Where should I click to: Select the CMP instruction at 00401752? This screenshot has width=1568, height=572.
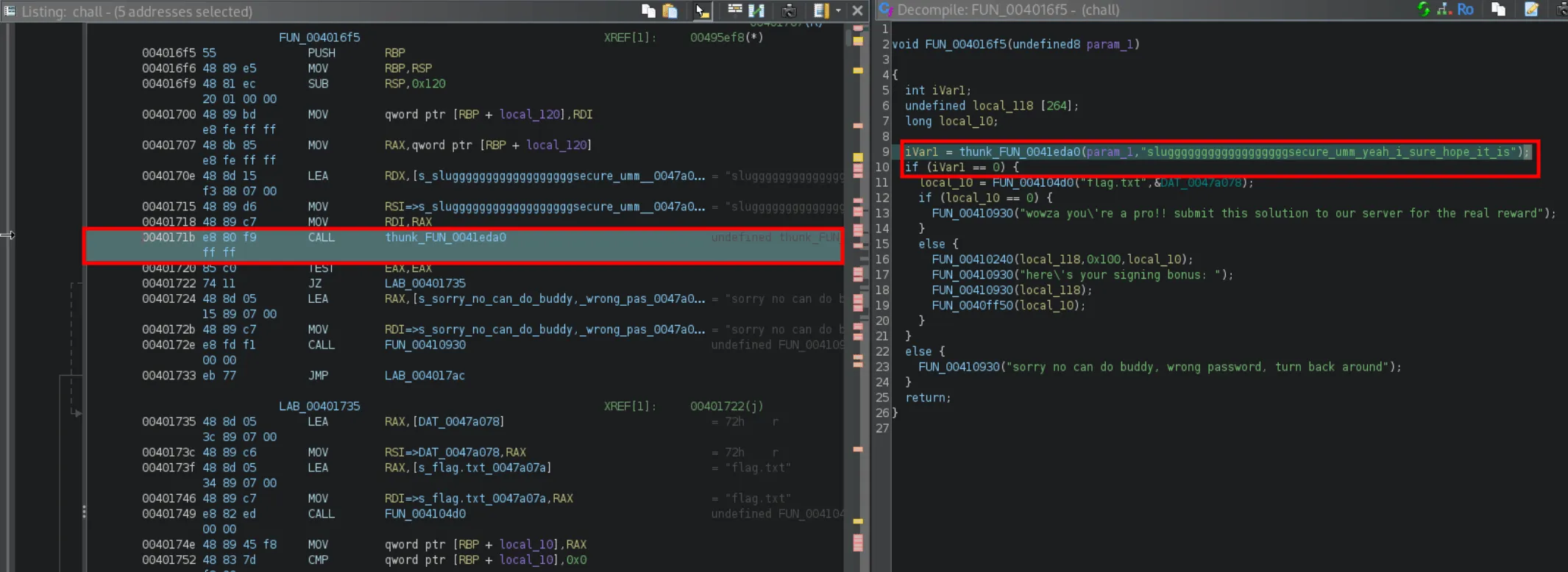(364, 560)
